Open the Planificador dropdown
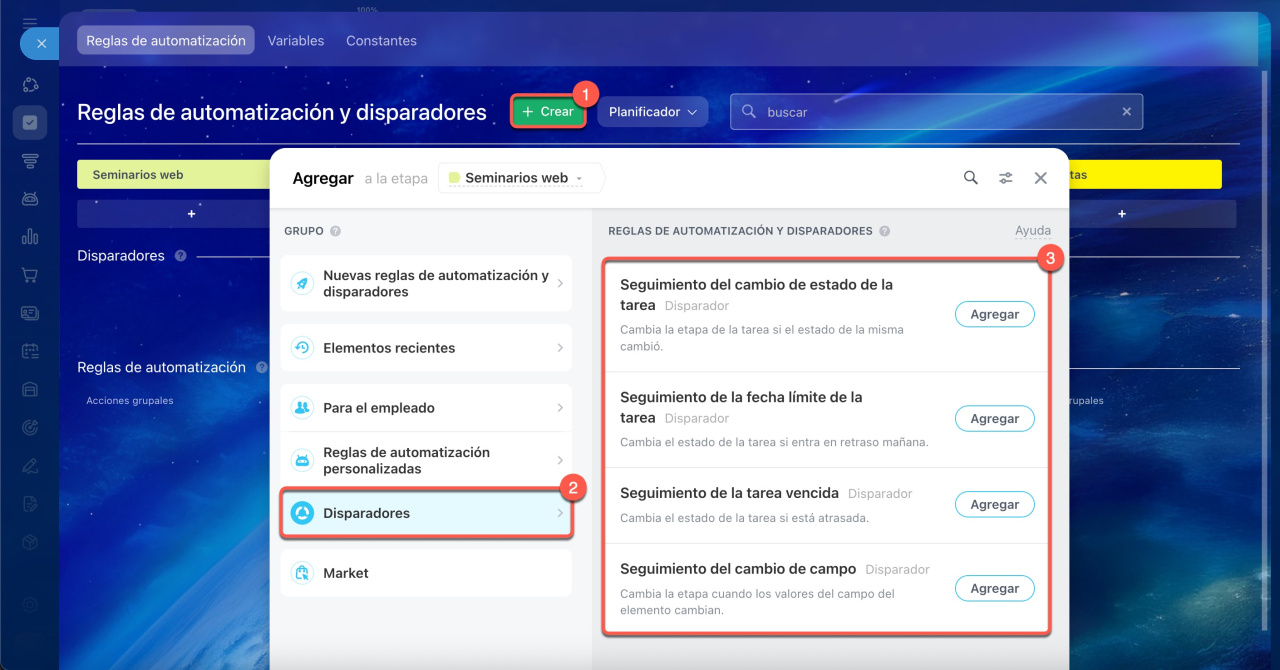The height and width of the screenshot is (670, 1280). click(x=652, y=112)
